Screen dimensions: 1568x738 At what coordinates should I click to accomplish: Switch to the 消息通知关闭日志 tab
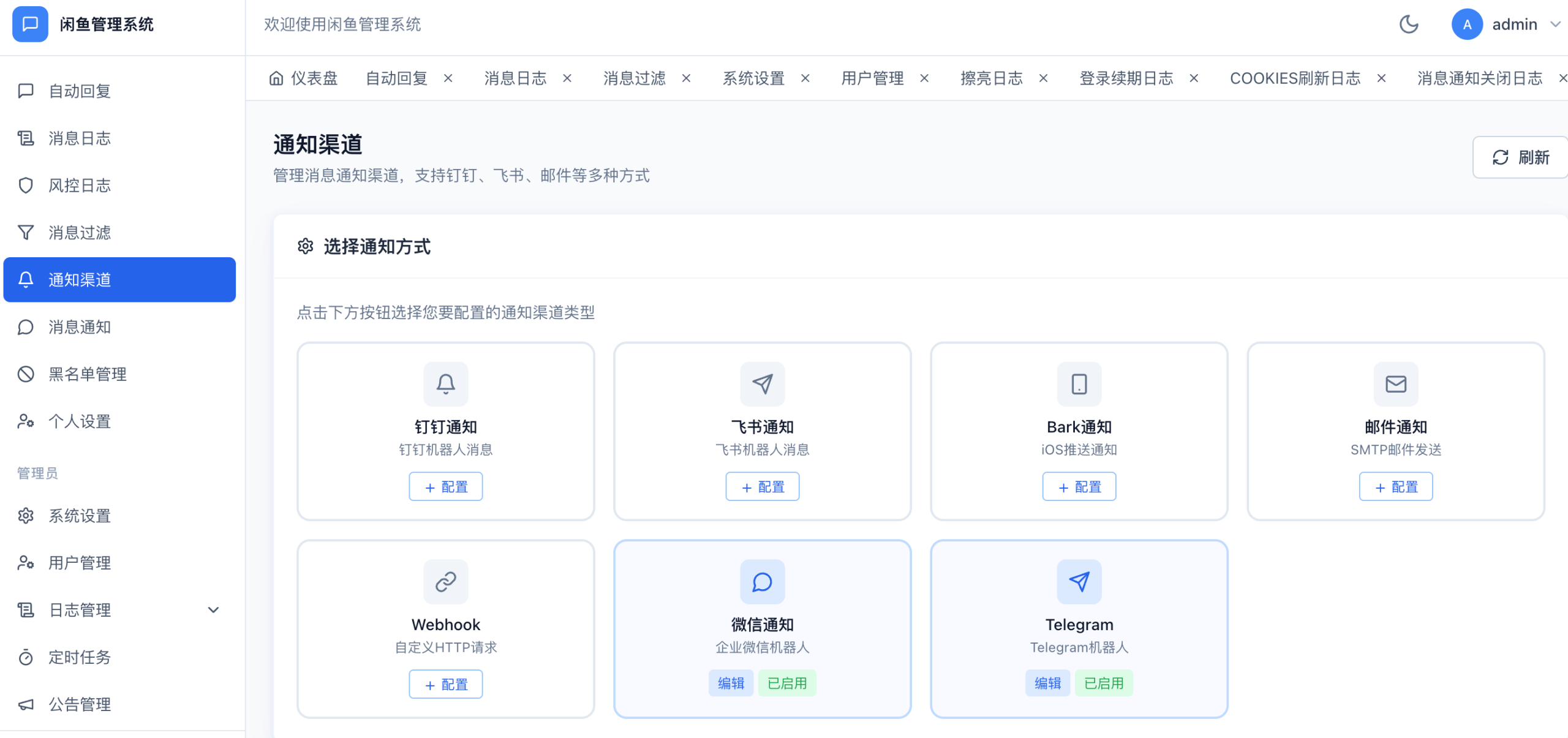pyautogui.click(x=1480, y=78)
